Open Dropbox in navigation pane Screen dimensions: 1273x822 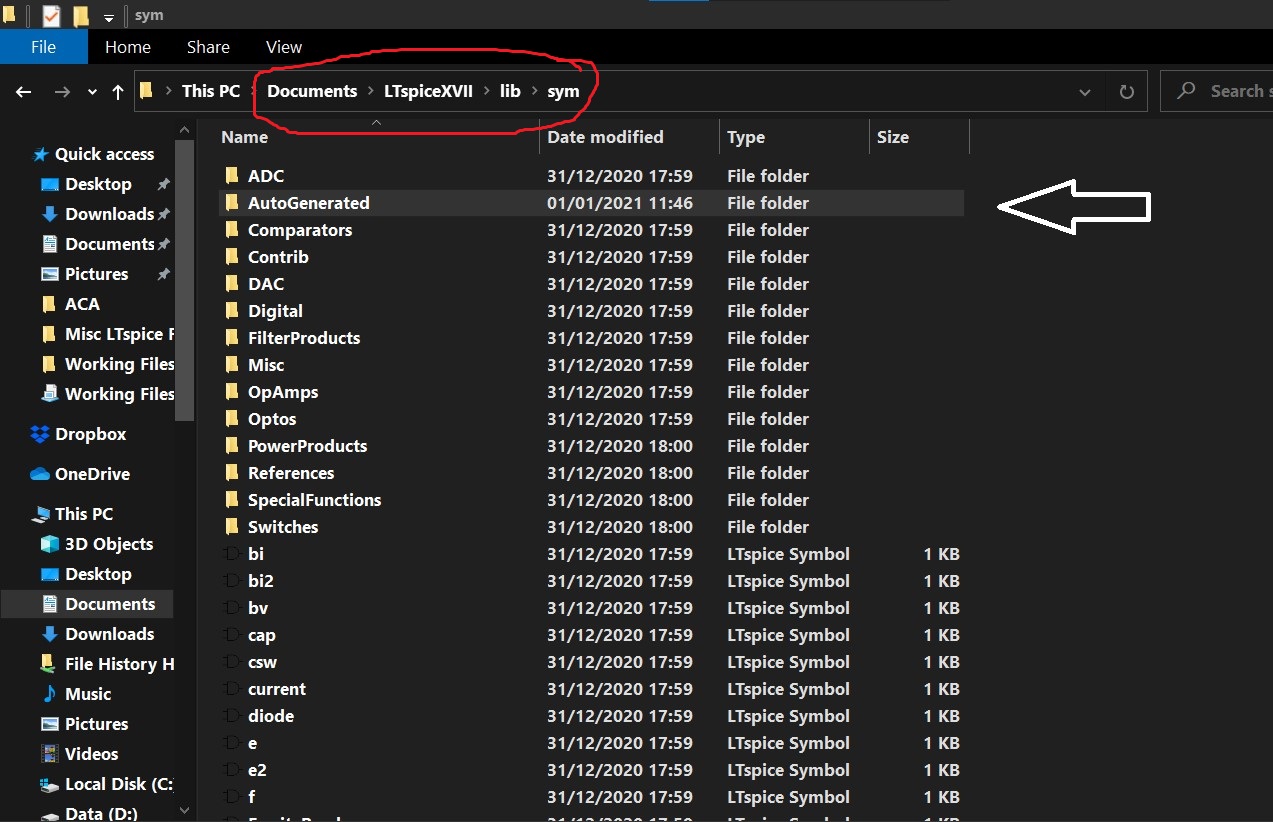coord(80,434)
